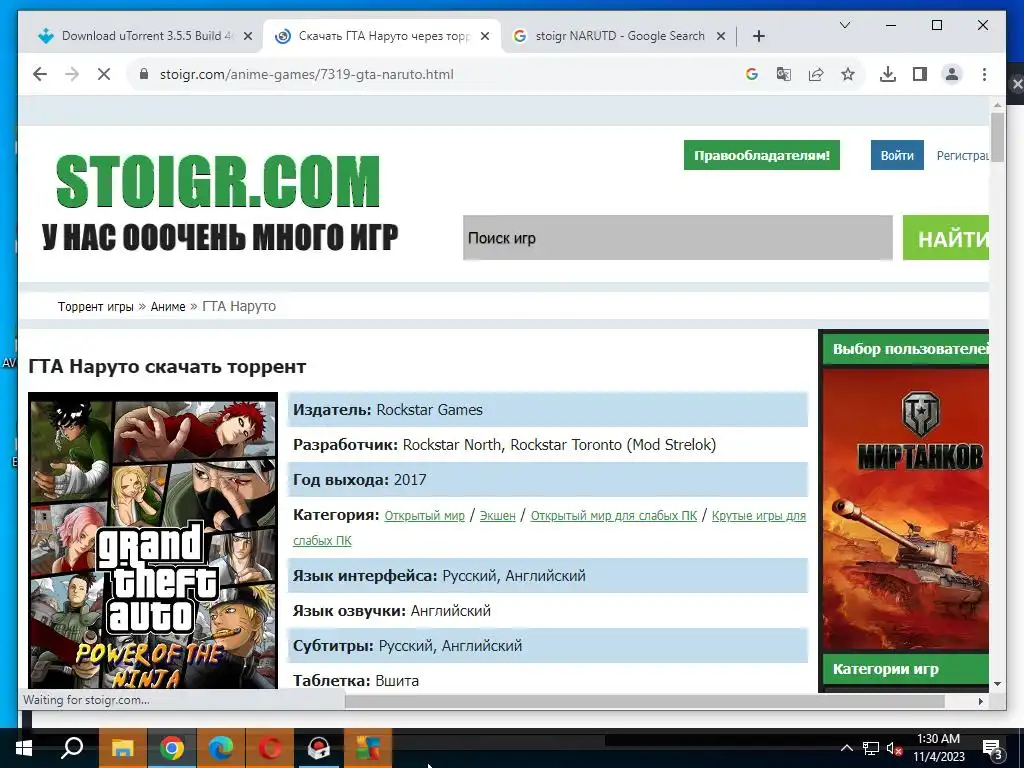Screen dimensions: 1024x768
Task: Open the Регистрация link
Action: [962, 155]
